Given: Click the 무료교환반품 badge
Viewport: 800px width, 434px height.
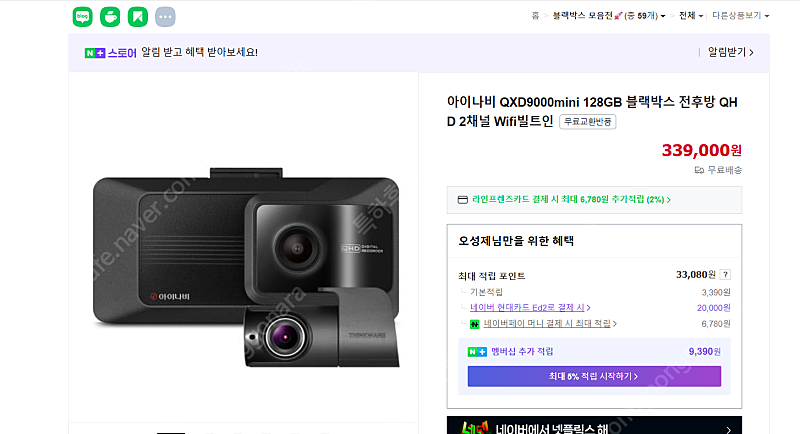Looking at the screenshot, I should (x=588, y=121).
